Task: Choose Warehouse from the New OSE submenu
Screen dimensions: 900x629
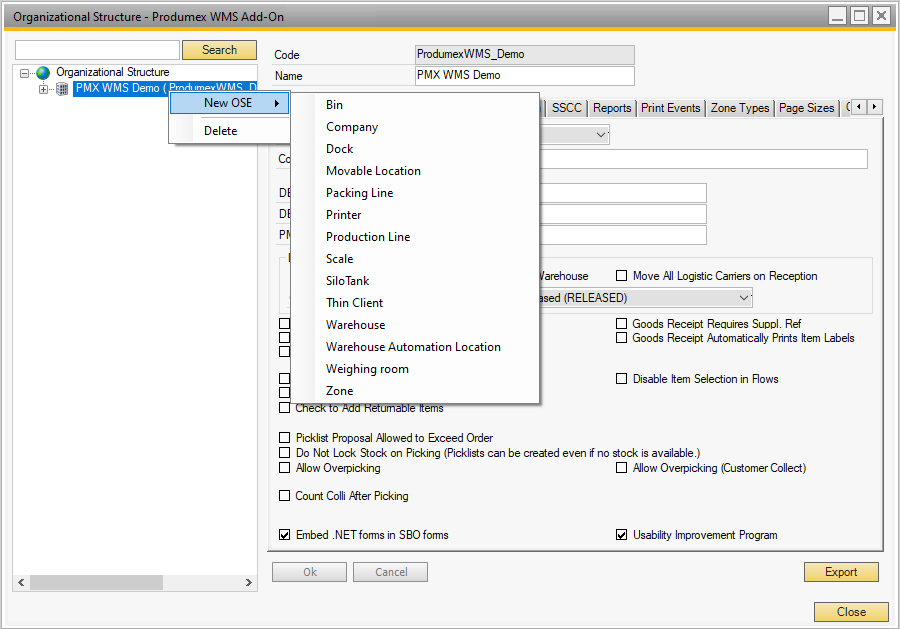Action: pyautogui.click(x=355, y=325)
